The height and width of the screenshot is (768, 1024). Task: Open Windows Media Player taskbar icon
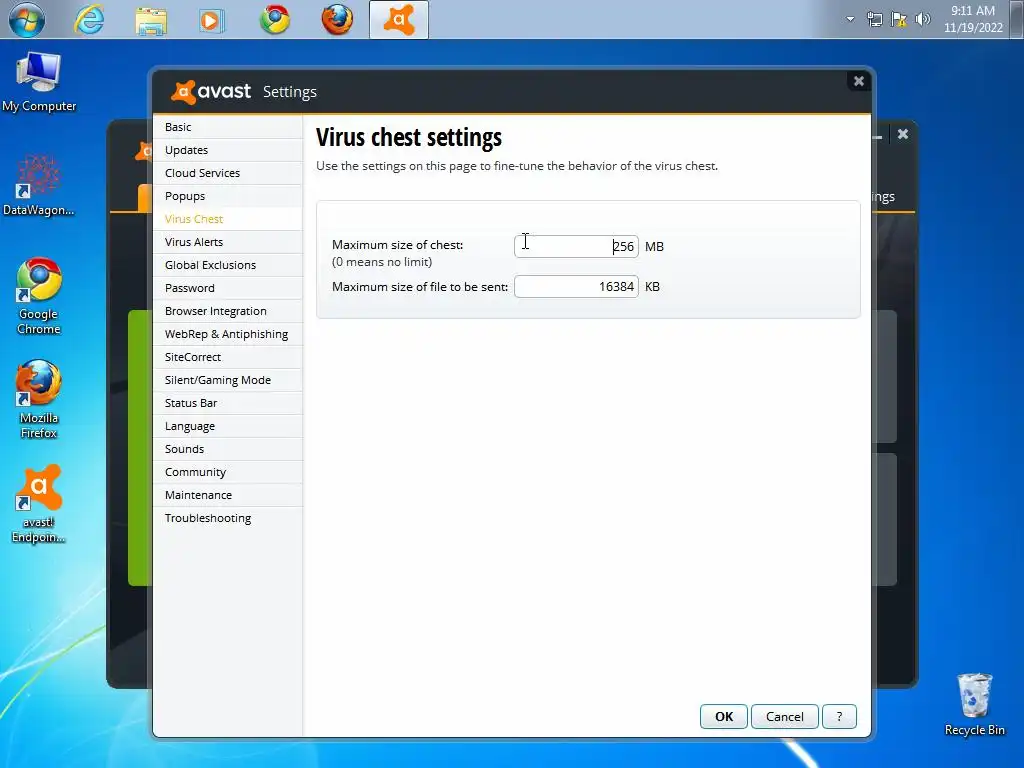click(x=212, y=20)
